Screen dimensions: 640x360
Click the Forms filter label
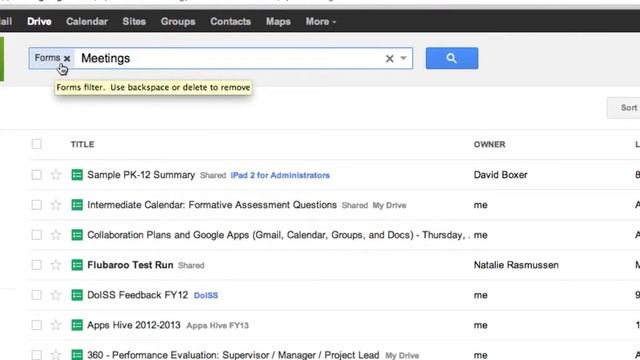tap(47, 58)
